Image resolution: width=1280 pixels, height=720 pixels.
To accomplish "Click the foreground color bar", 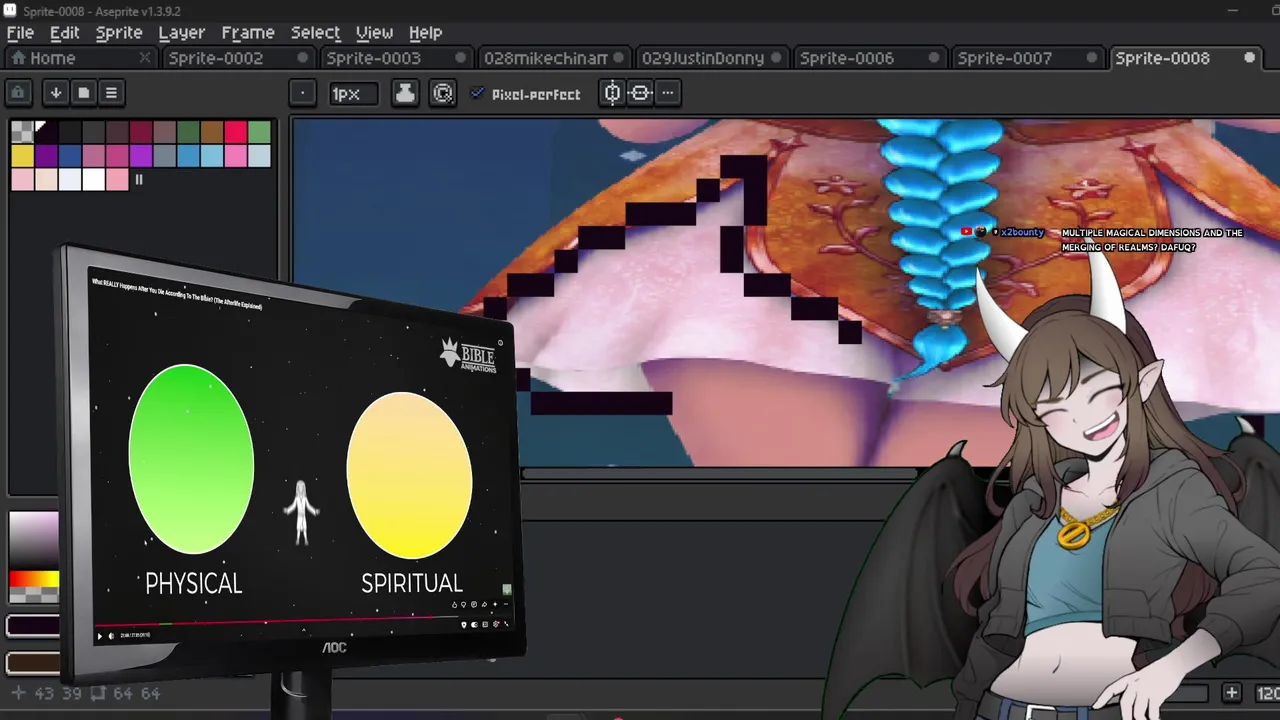I will (x=33, y=627).
